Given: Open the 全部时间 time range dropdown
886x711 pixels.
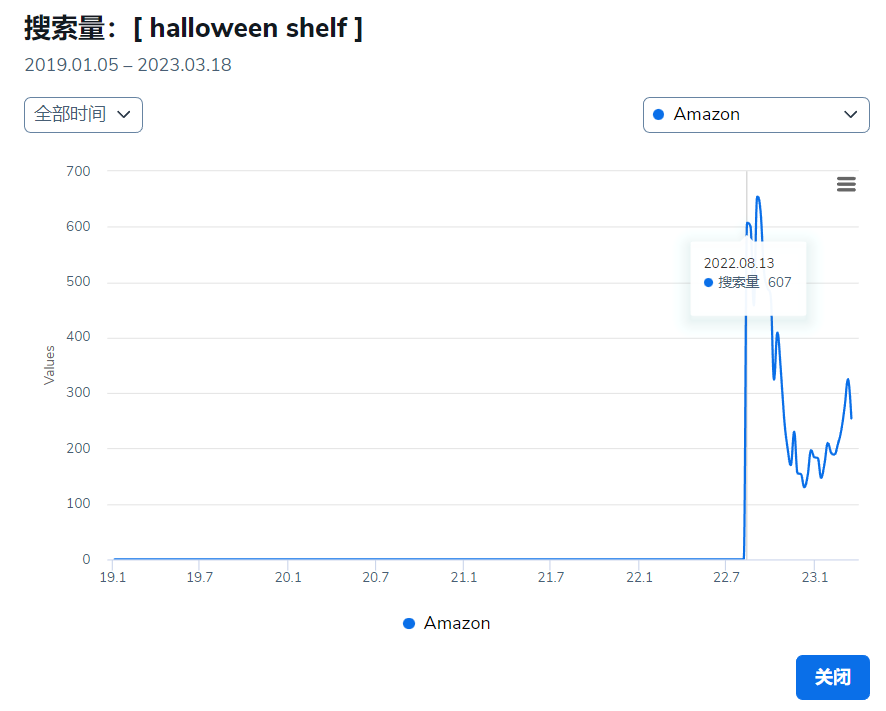Looking at the screenshot, I should click(83, 114).
